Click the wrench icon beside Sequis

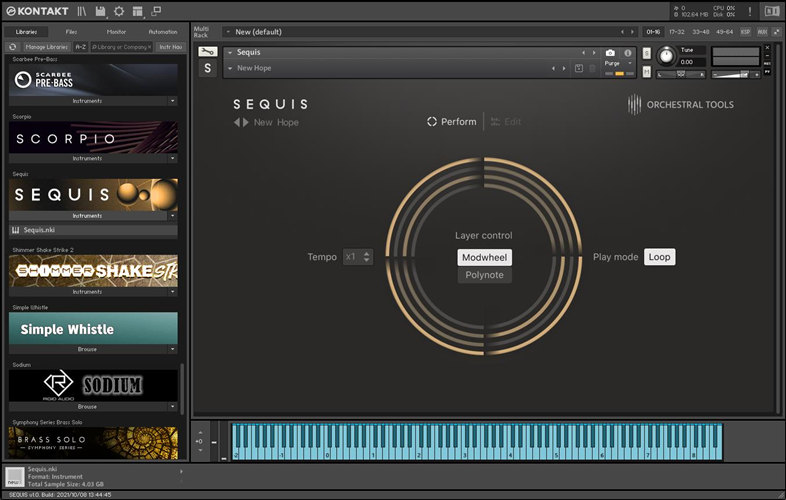[207, 52]
